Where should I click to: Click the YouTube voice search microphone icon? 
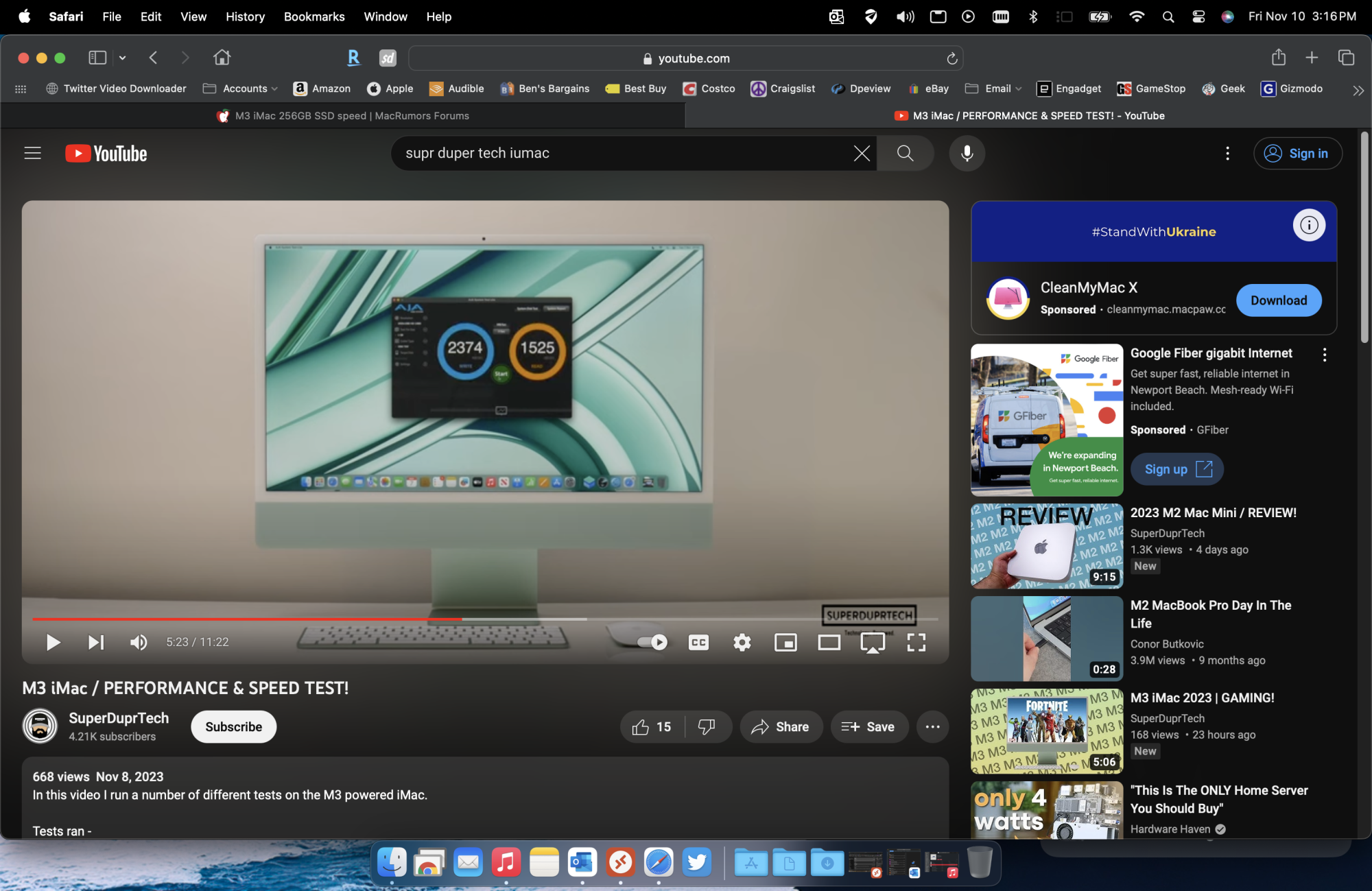click(967, 153)
